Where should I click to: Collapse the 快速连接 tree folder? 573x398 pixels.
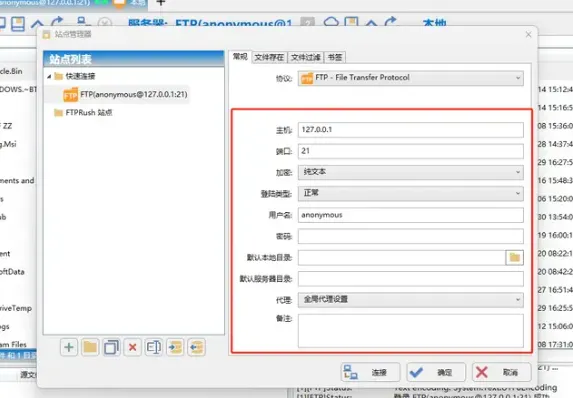click(x=49, y=76)
